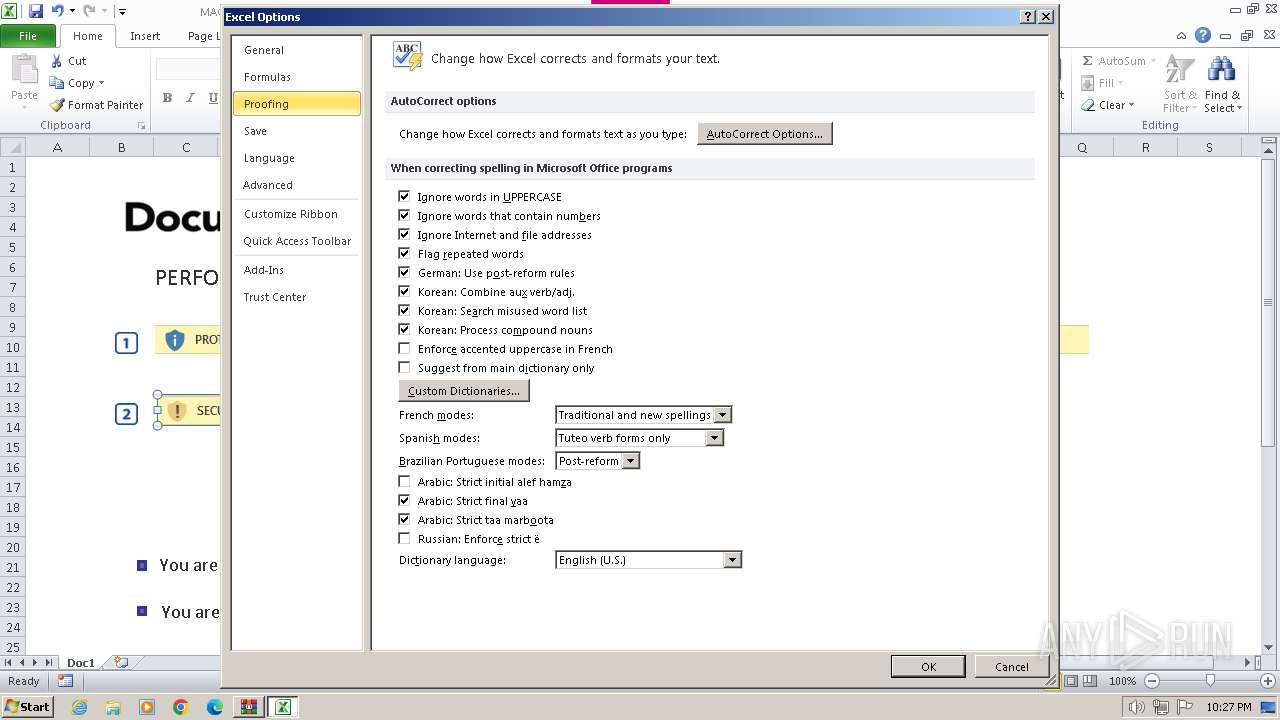Switch to the Insert ribbon tab
This screenshot has width=1280, height=720.
pyautogui.click(x=145, y=36)
